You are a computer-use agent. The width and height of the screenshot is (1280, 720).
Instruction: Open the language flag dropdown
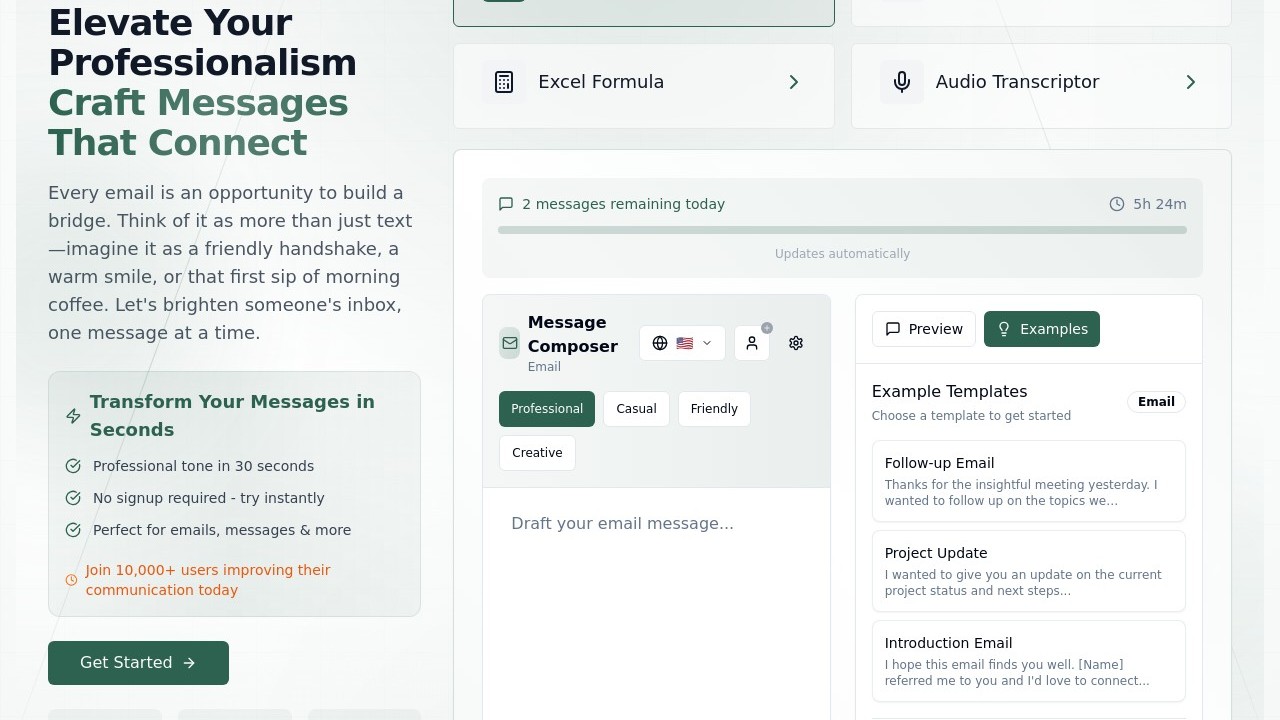tap(682, 343)
